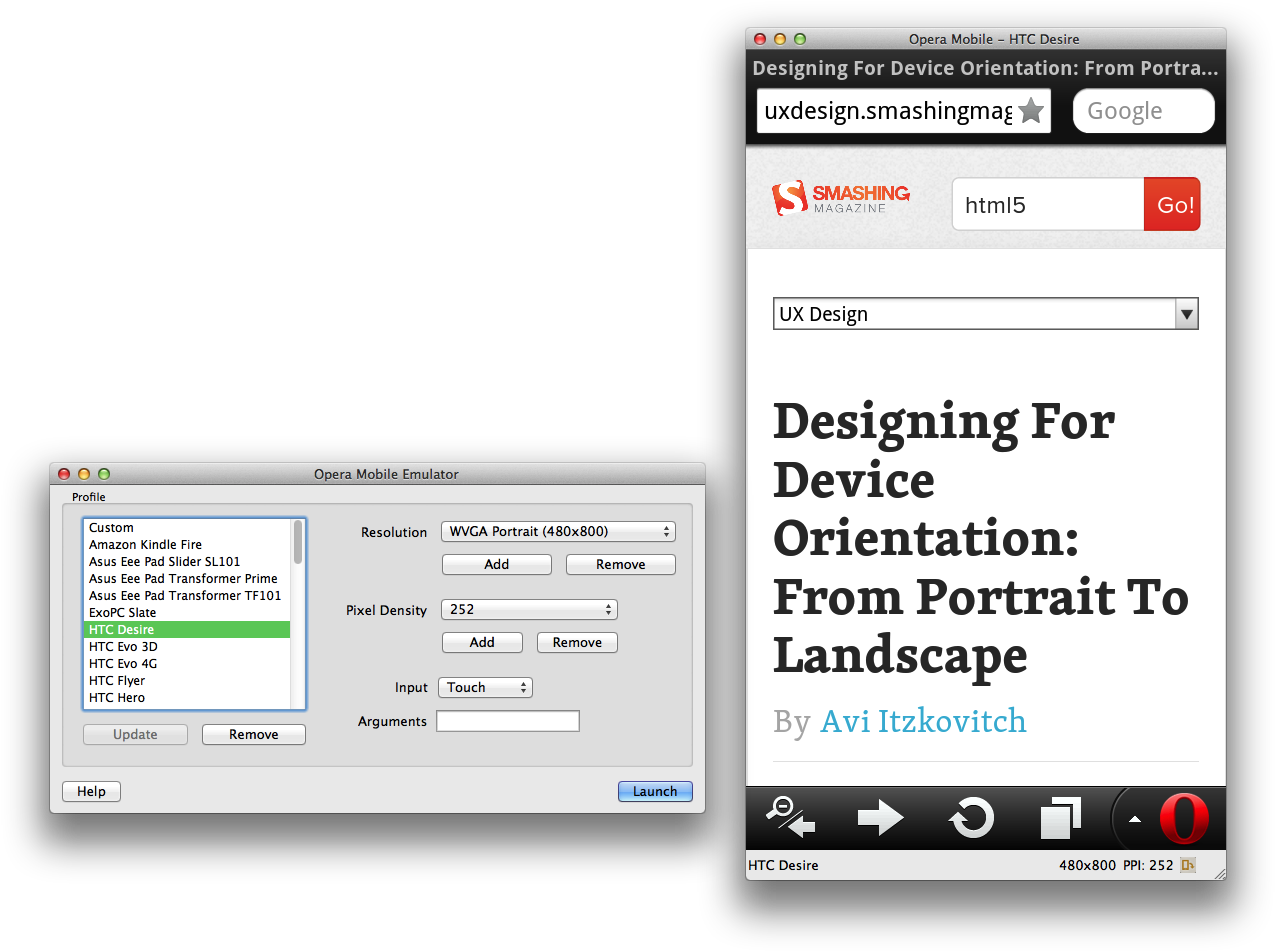Bookmark page with the star icon
The height and width of the screenshot is (951, 1275).
click(1031, 111)
